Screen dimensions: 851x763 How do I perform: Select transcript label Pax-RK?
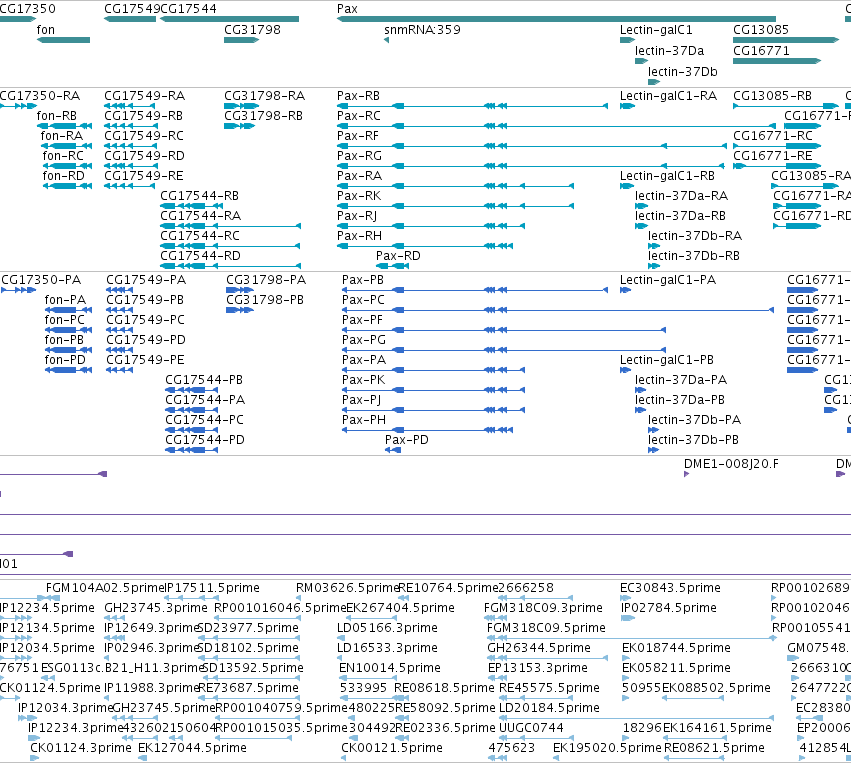click(359, 196)
